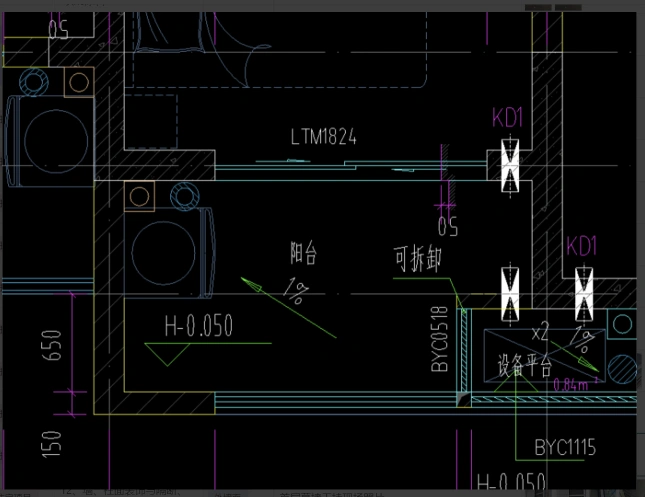645x497 pixels.
Task: Click the upper magenta KD1 label
Action: point(508,118)
